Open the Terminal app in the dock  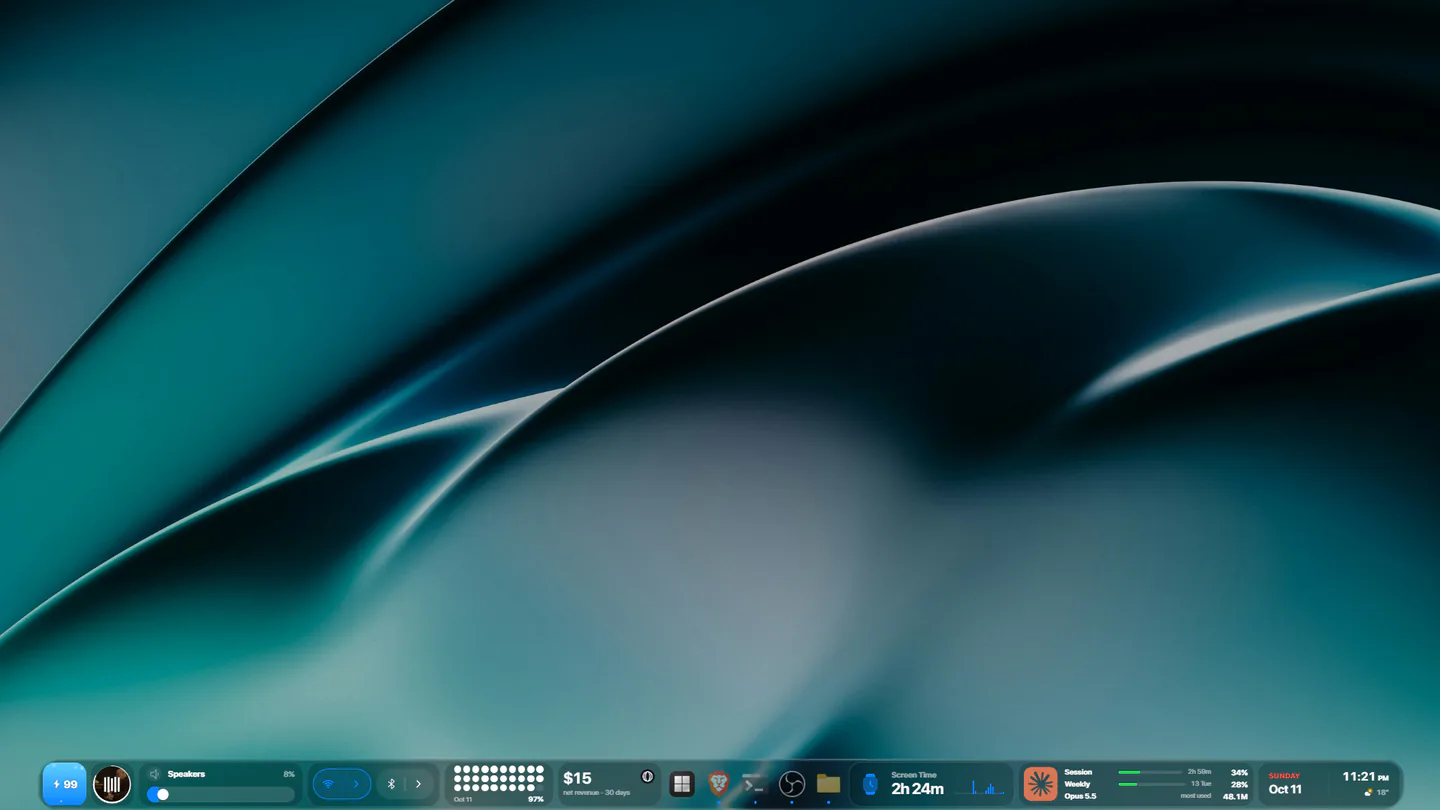click(x=755, y=784)
